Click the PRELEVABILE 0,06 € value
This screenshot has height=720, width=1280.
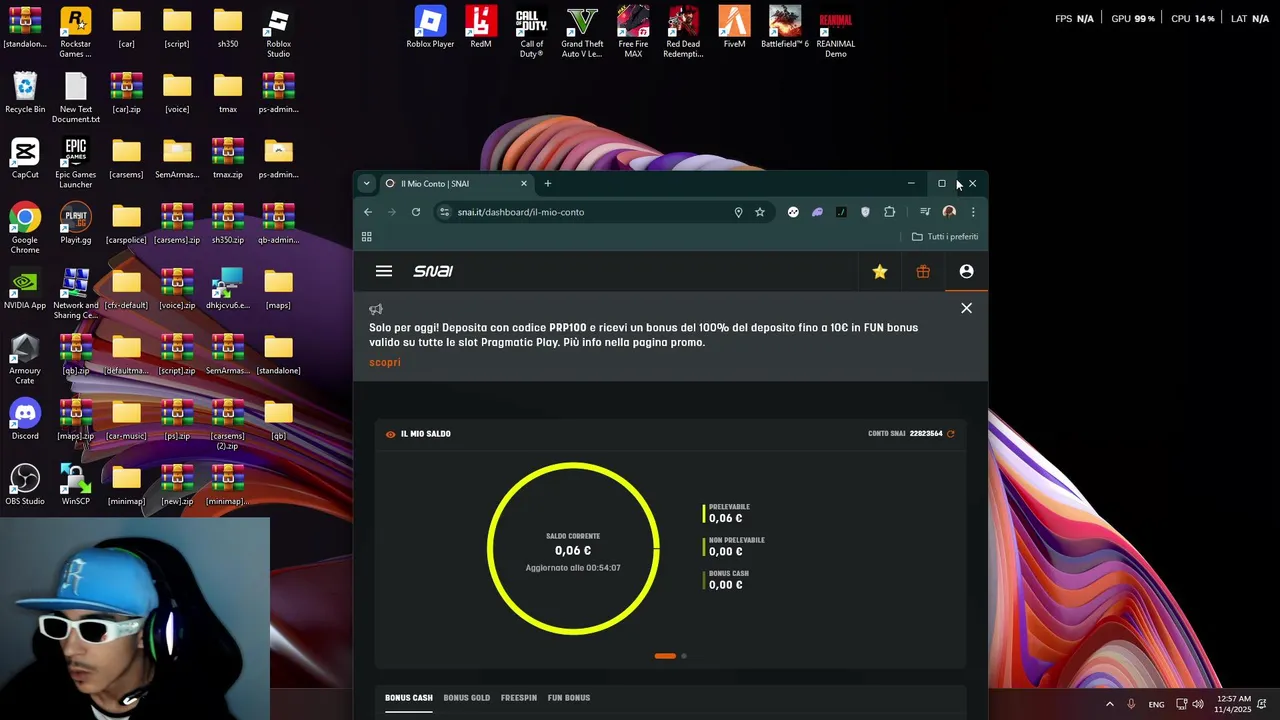tap(726, 518)
